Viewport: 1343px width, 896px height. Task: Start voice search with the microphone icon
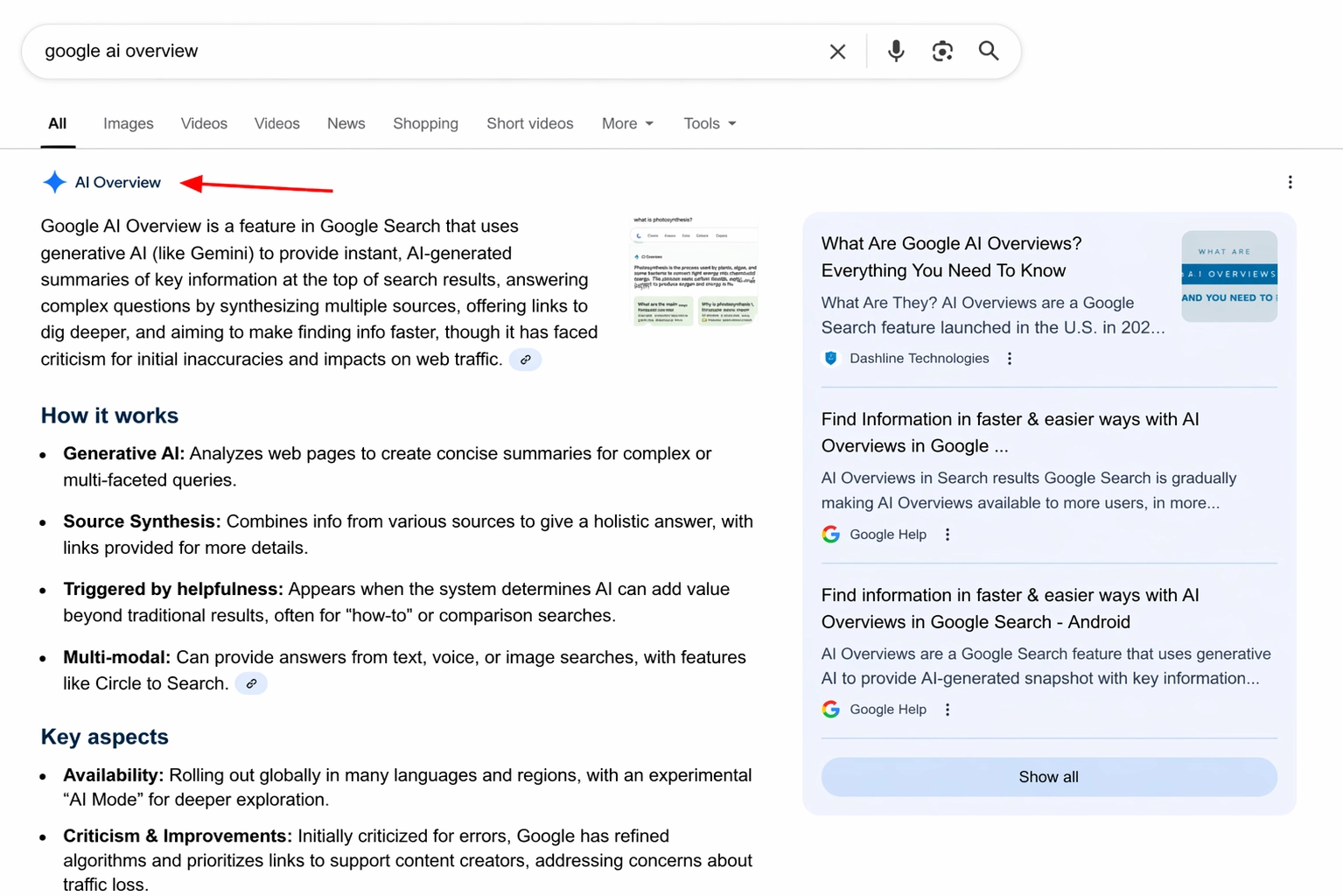pos(895,51)
